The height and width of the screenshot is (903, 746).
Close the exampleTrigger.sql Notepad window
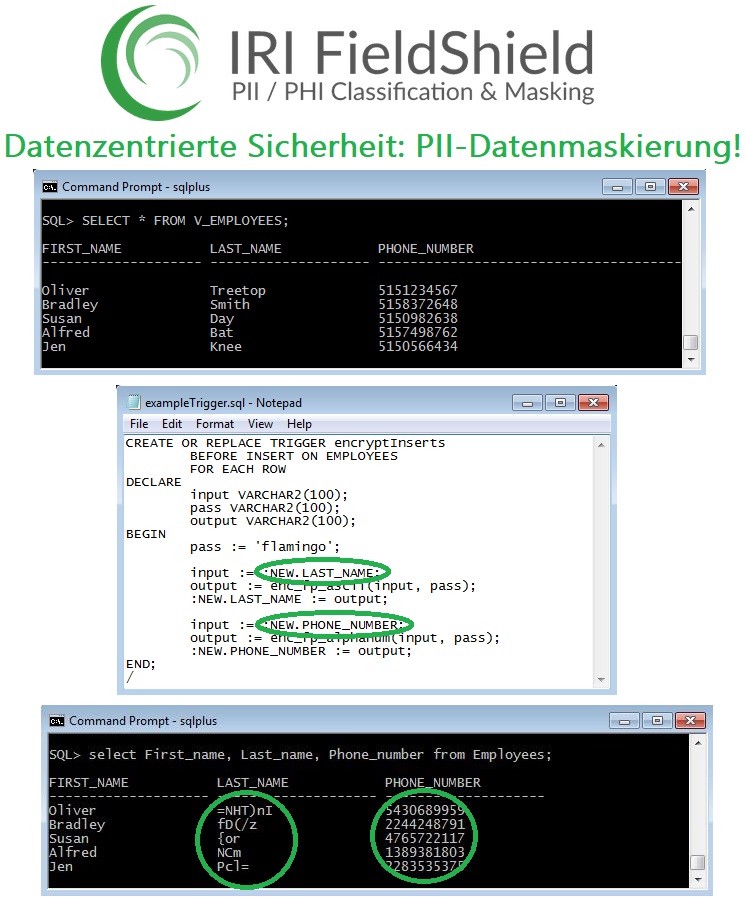click(x=593, y=403)
